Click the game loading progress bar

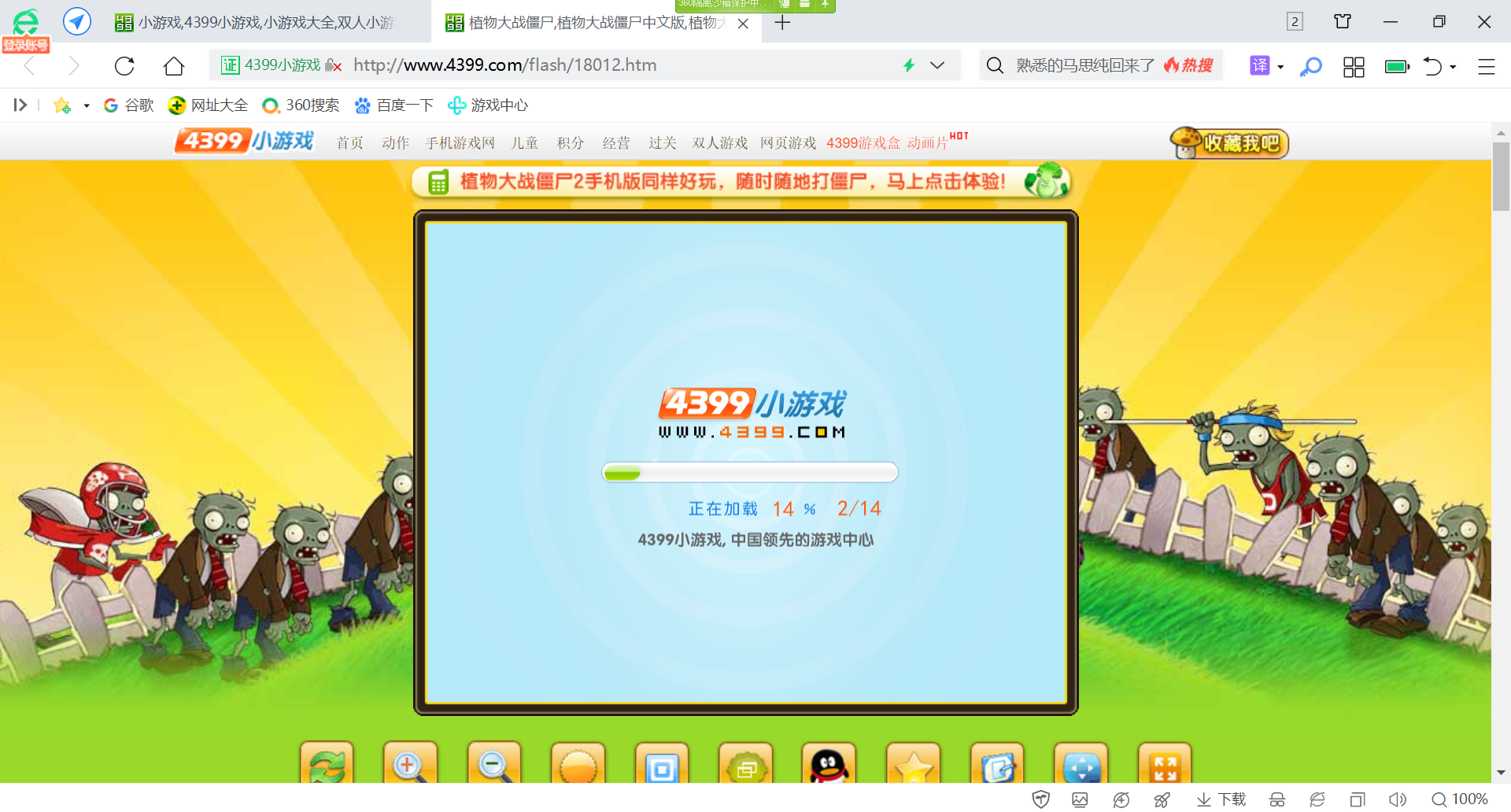pos(750,472)
